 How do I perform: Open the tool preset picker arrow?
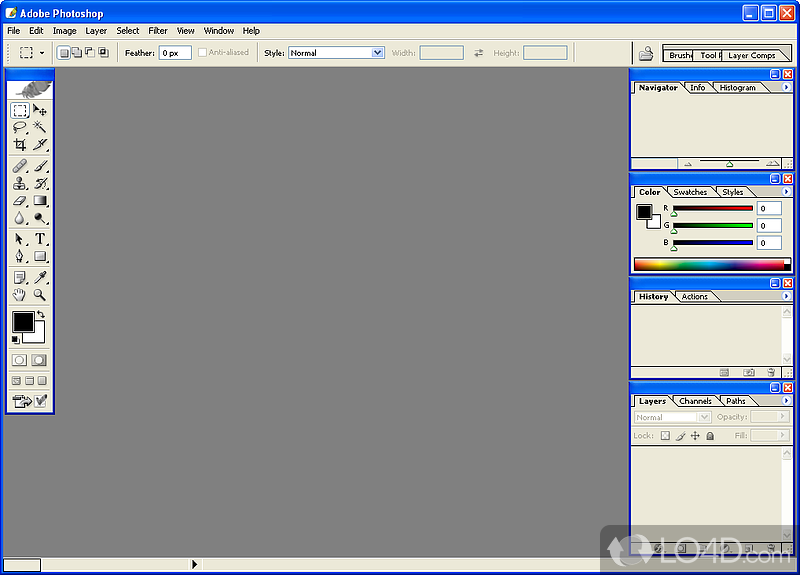point(41,53)
